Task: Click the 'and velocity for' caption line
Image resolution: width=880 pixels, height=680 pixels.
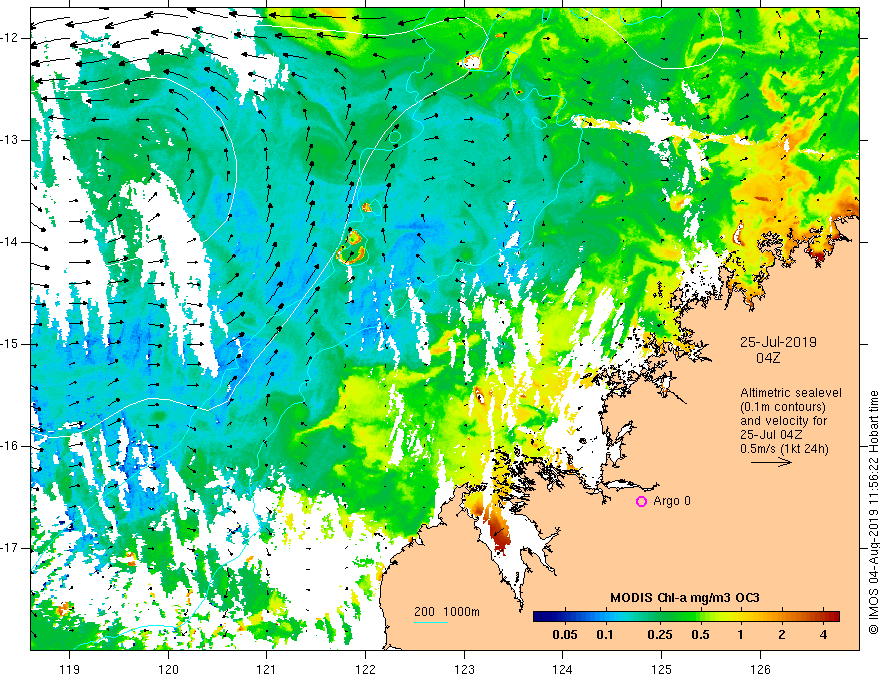Action: click(x=783, y=421)
